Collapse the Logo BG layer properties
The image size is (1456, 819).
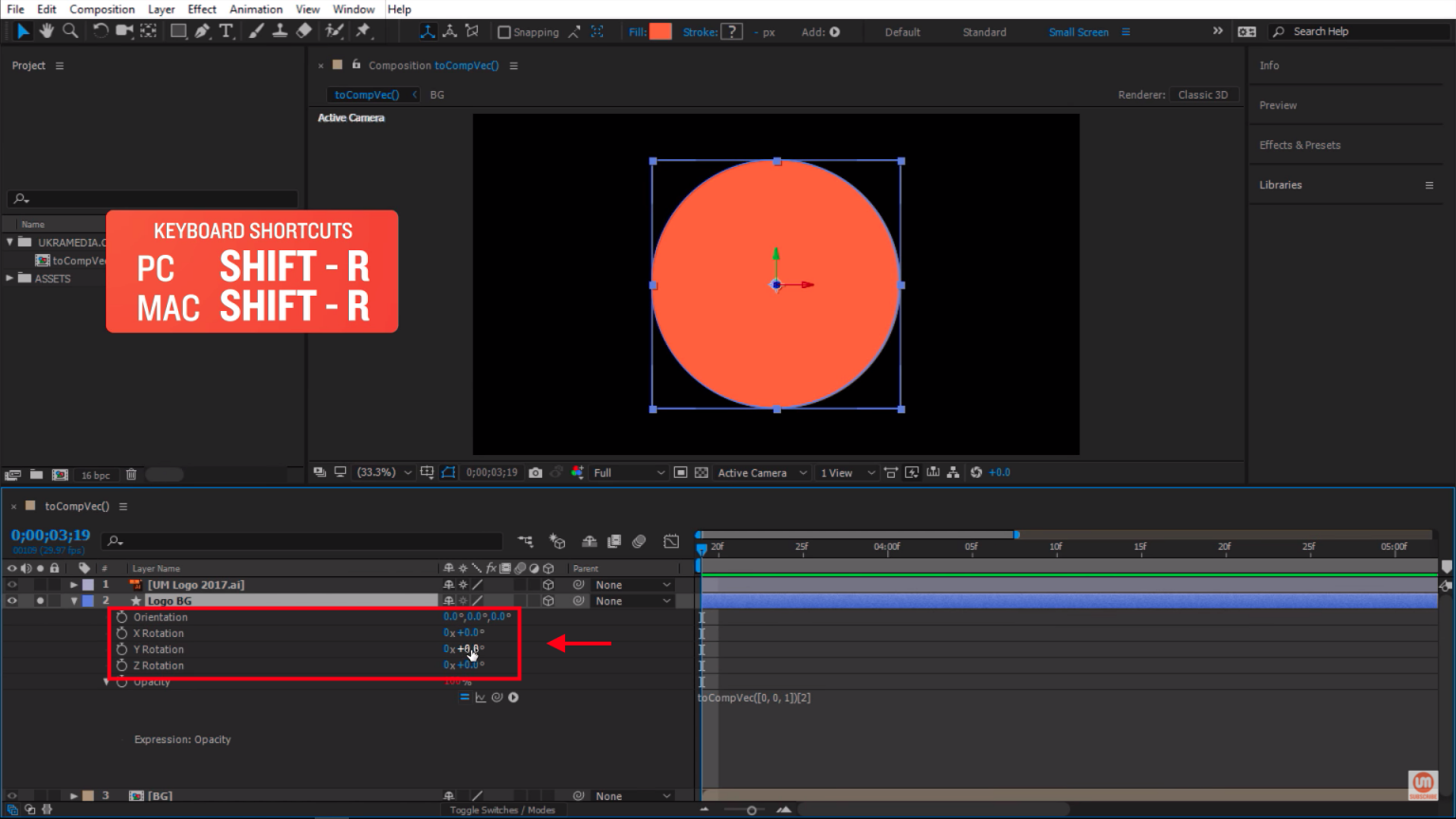[74, 601]
